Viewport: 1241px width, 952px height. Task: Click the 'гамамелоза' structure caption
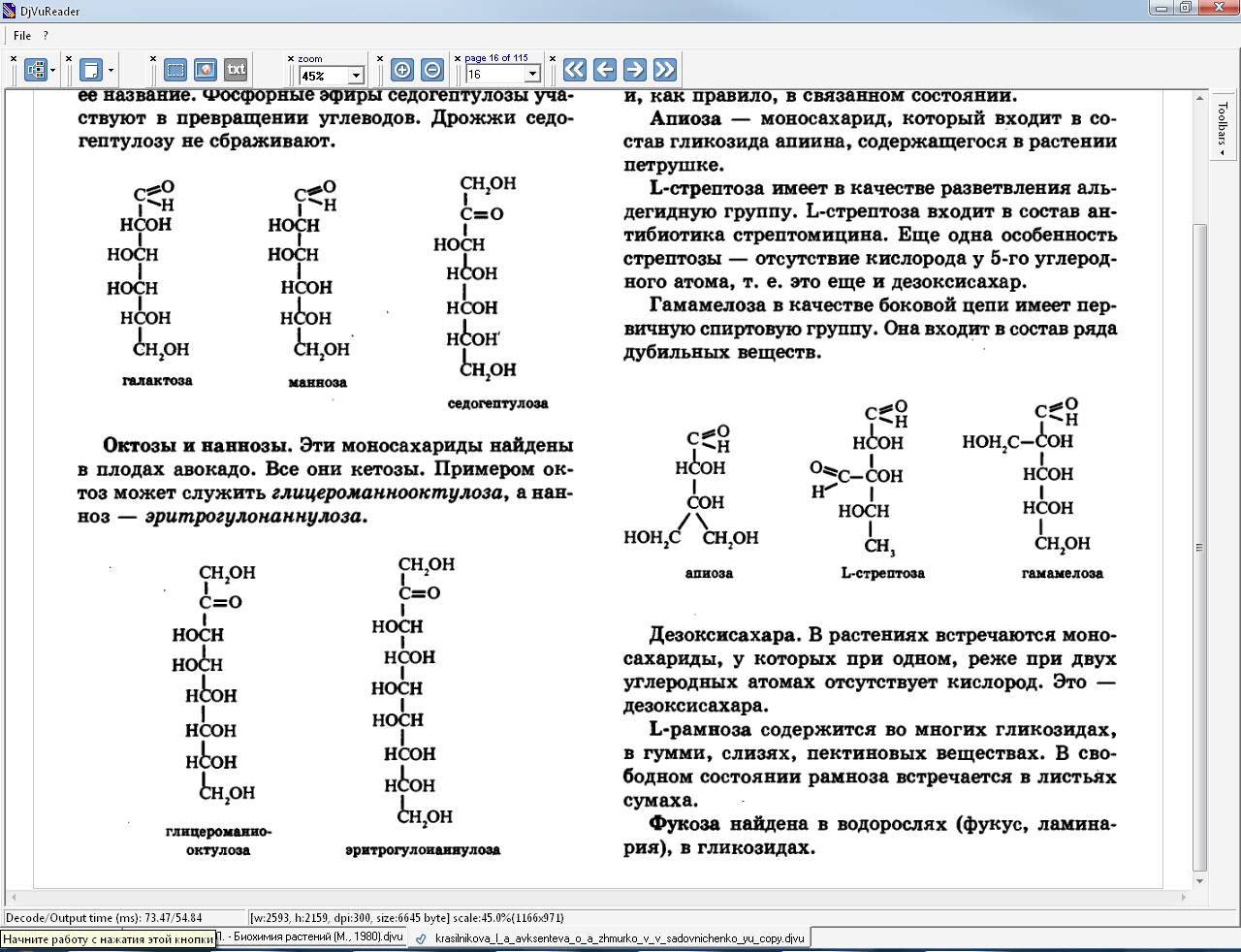tap(1063, 573)
